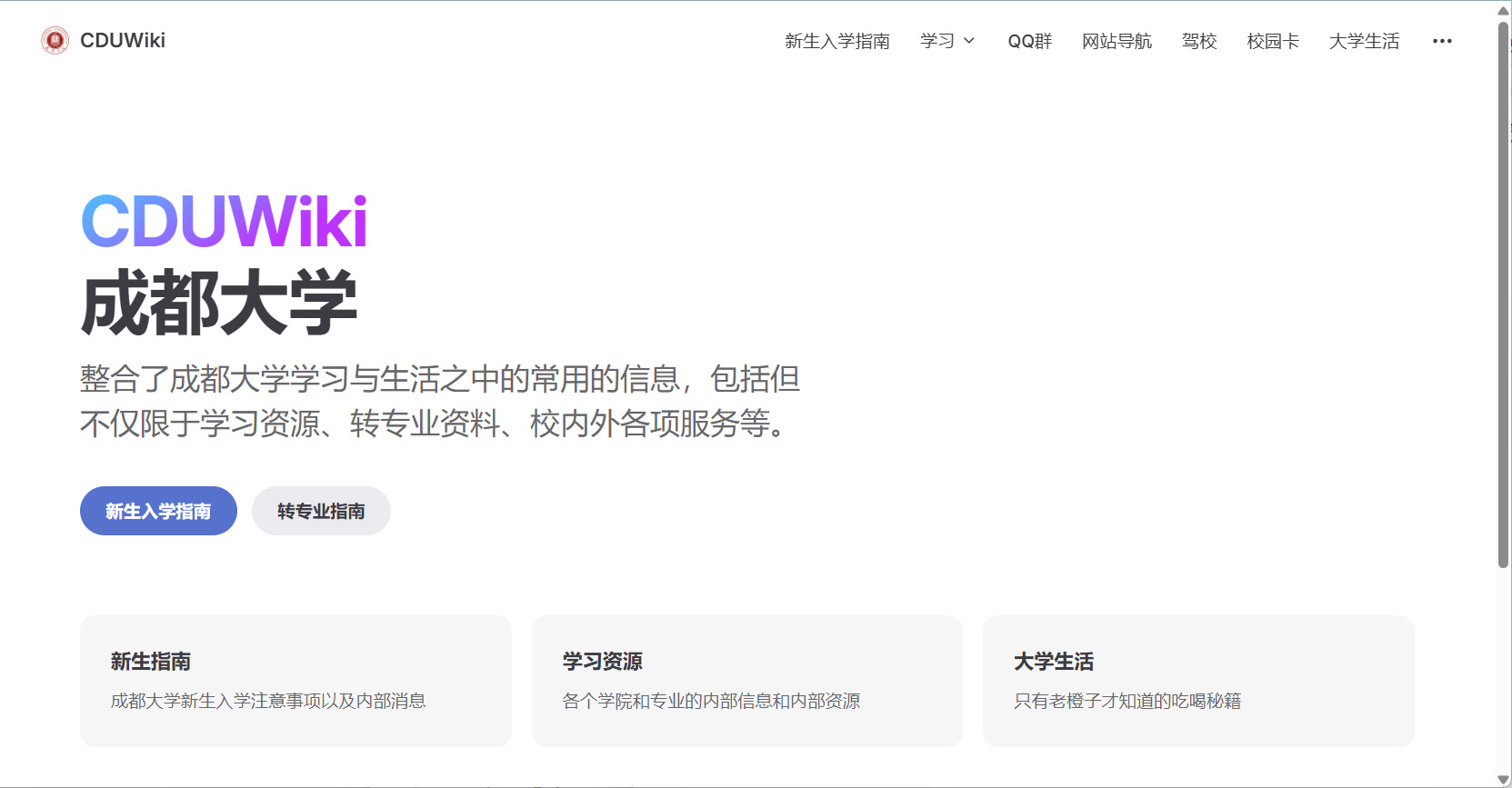Open 新生入学指南 in the navigation bar

[837, 41]
